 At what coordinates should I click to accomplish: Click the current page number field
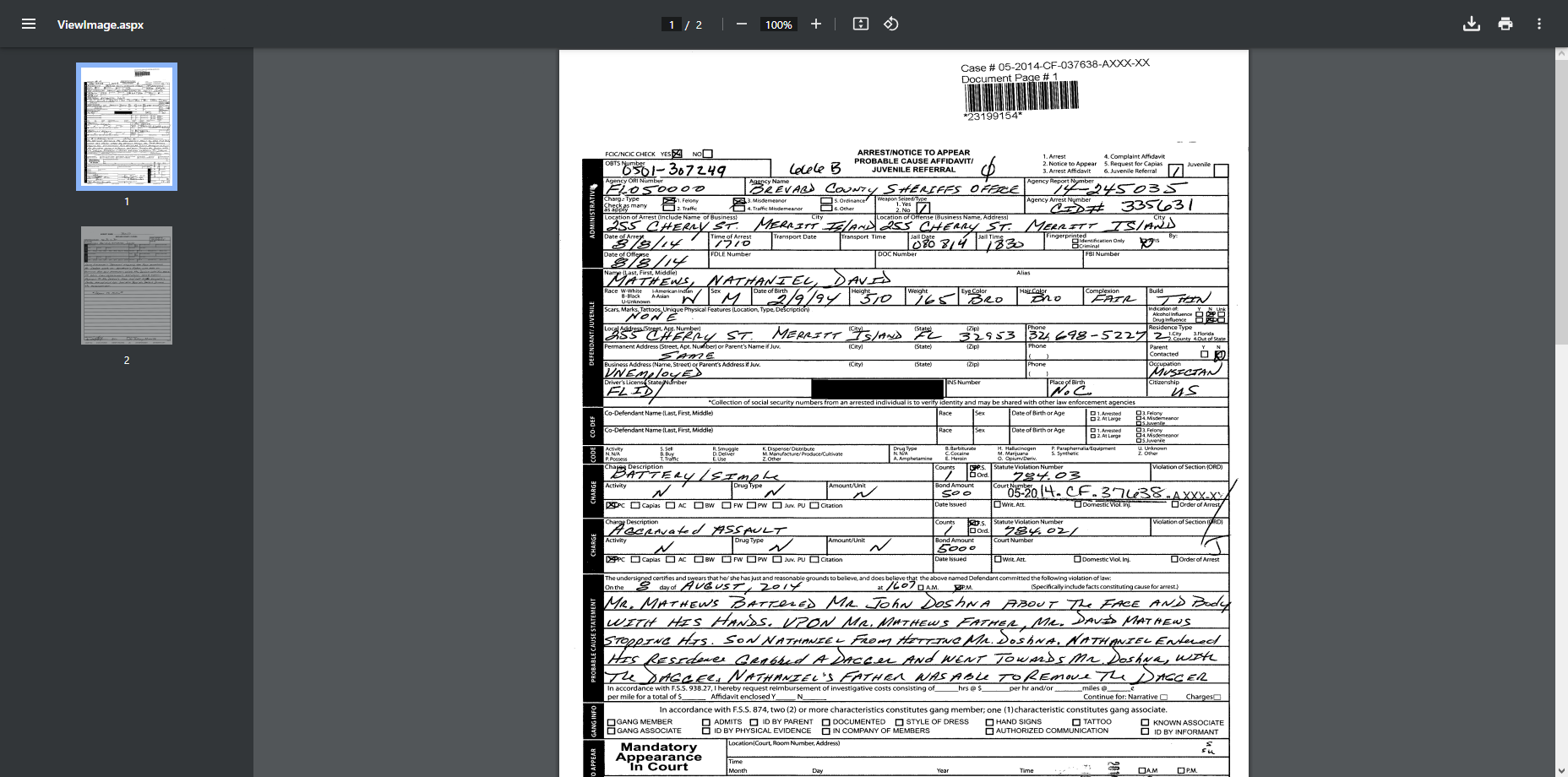pos(672,24)
